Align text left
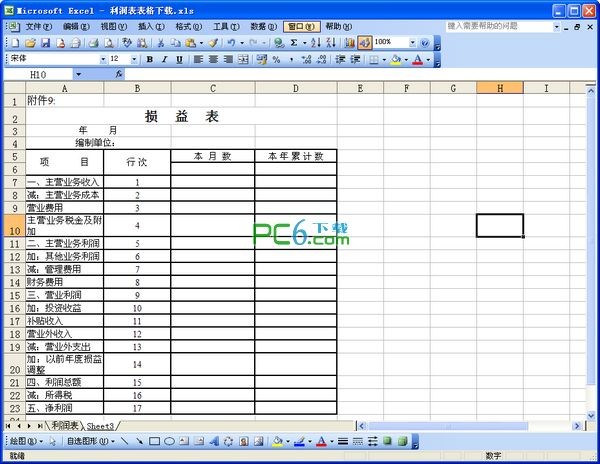The width and height of the screenshot is (600, 464). tap(198, 60)
